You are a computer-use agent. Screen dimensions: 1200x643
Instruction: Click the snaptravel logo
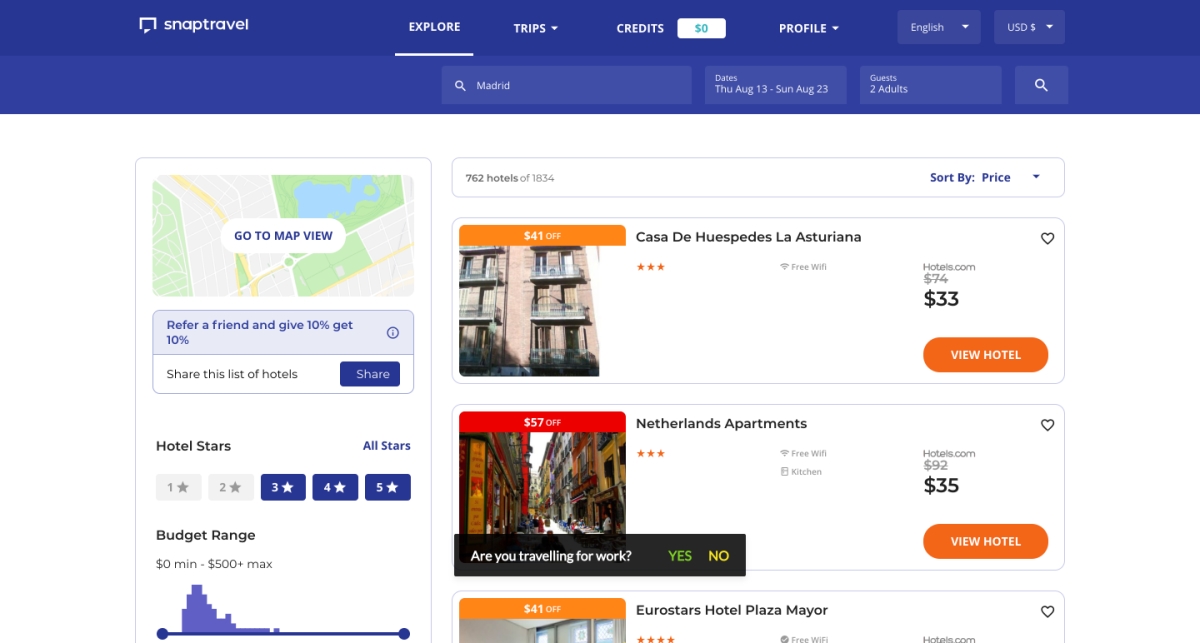pos(194,25)
